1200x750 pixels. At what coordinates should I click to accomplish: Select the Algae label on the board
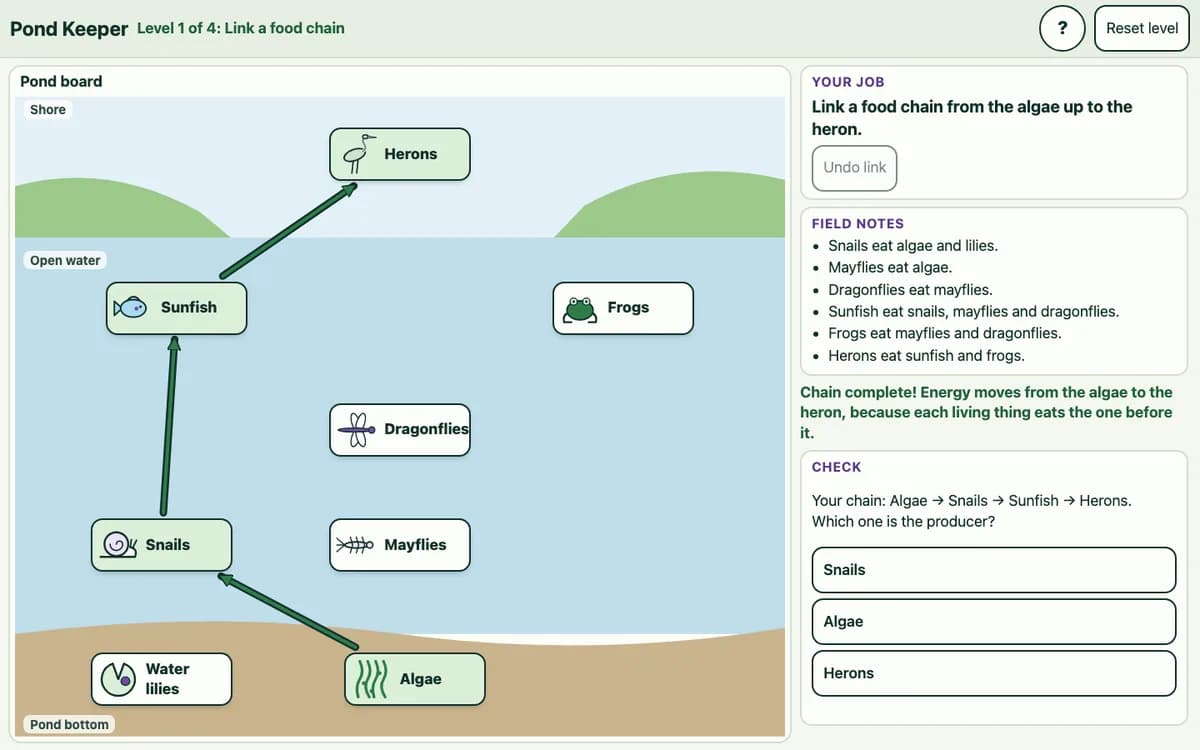[421, 679]
